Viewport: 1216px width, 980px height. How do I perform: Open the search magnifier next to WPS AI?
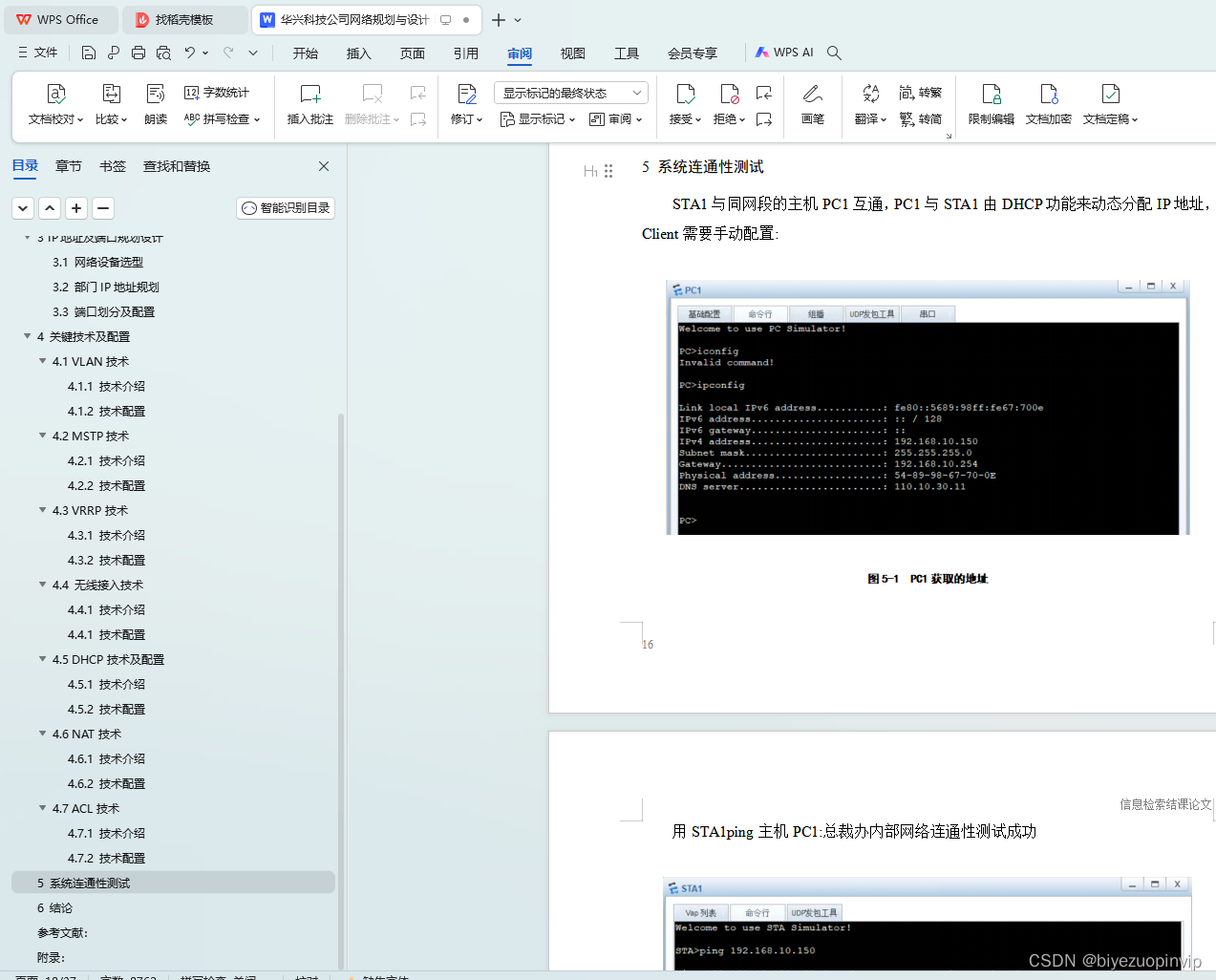click(834, 53)
